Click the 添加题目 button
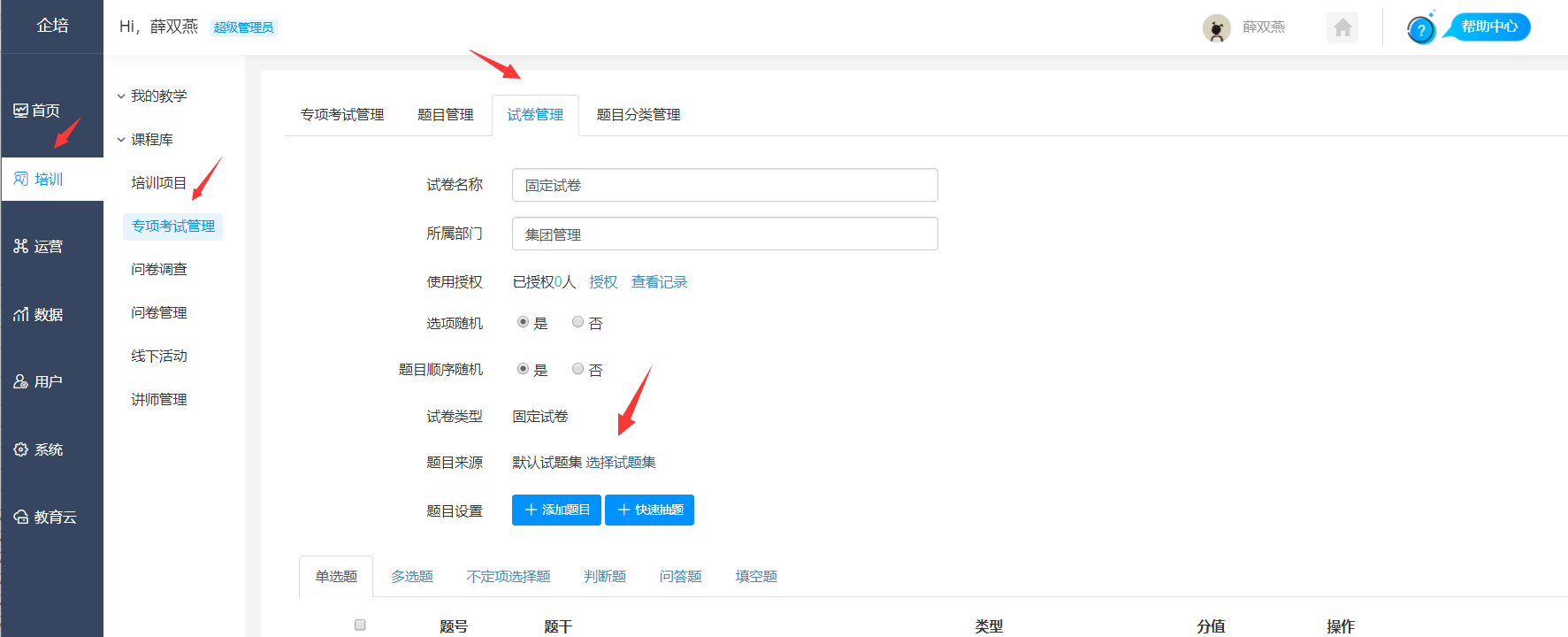 coord(556,510)
